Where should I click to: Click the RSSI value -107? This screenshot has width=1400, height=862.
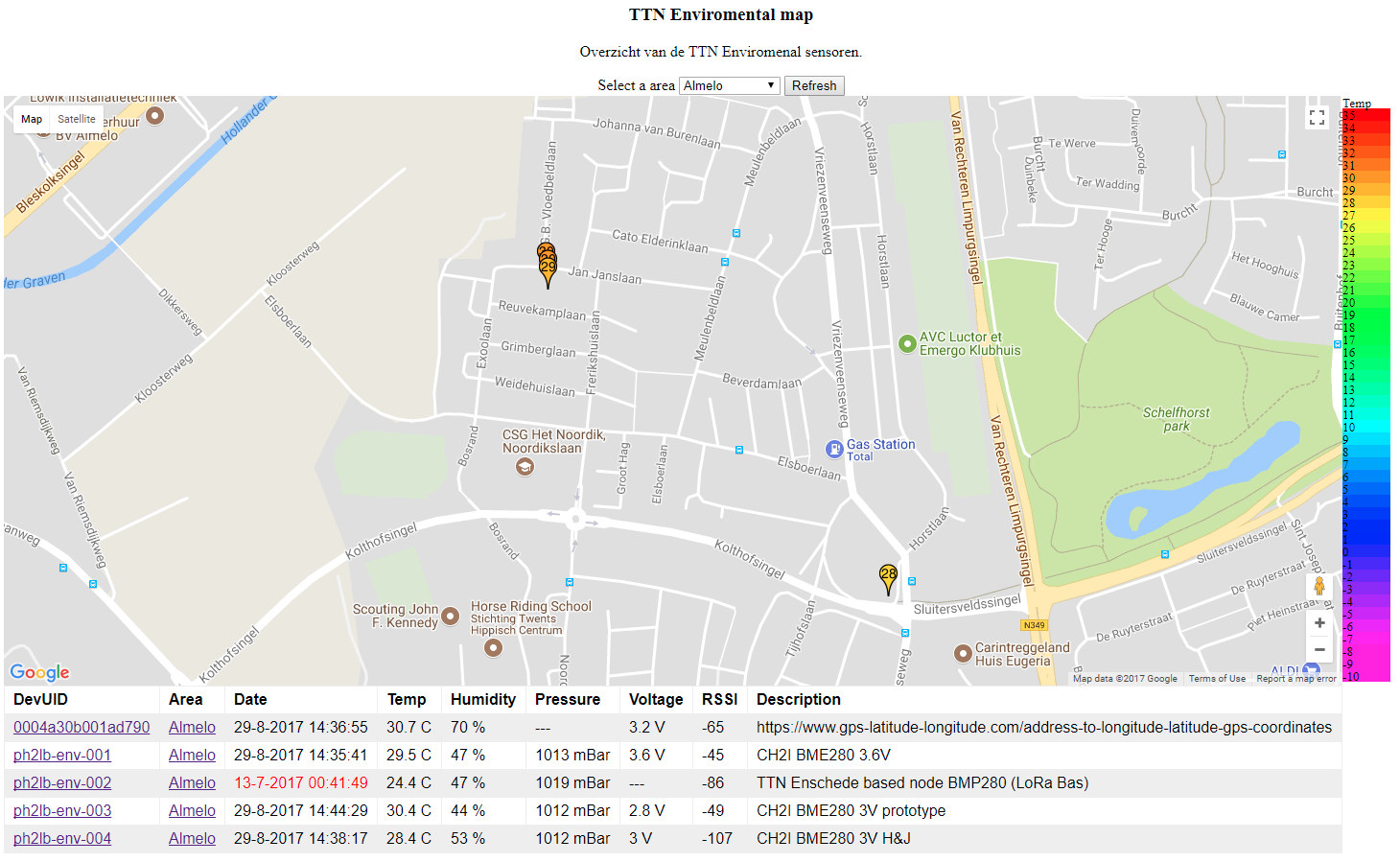click(717, 838)
